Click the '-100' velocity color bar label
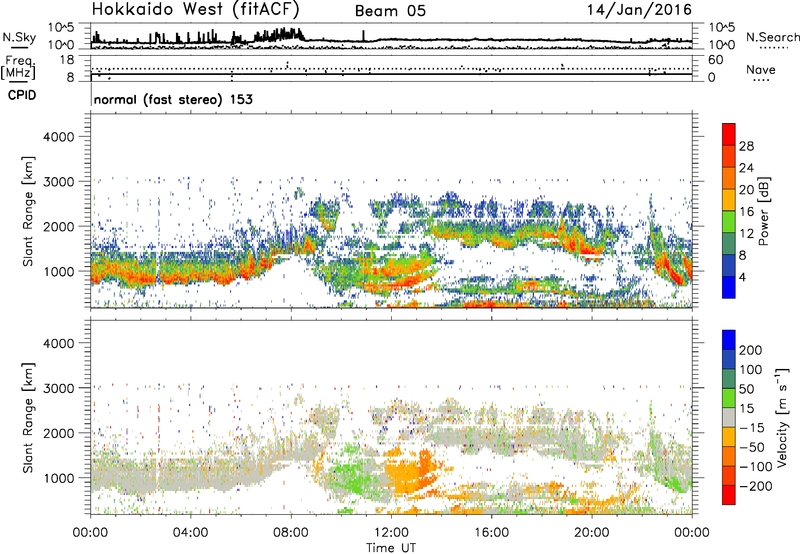This screenshot has height=554, width=800. pyautogui.click(x=756, y=467)
